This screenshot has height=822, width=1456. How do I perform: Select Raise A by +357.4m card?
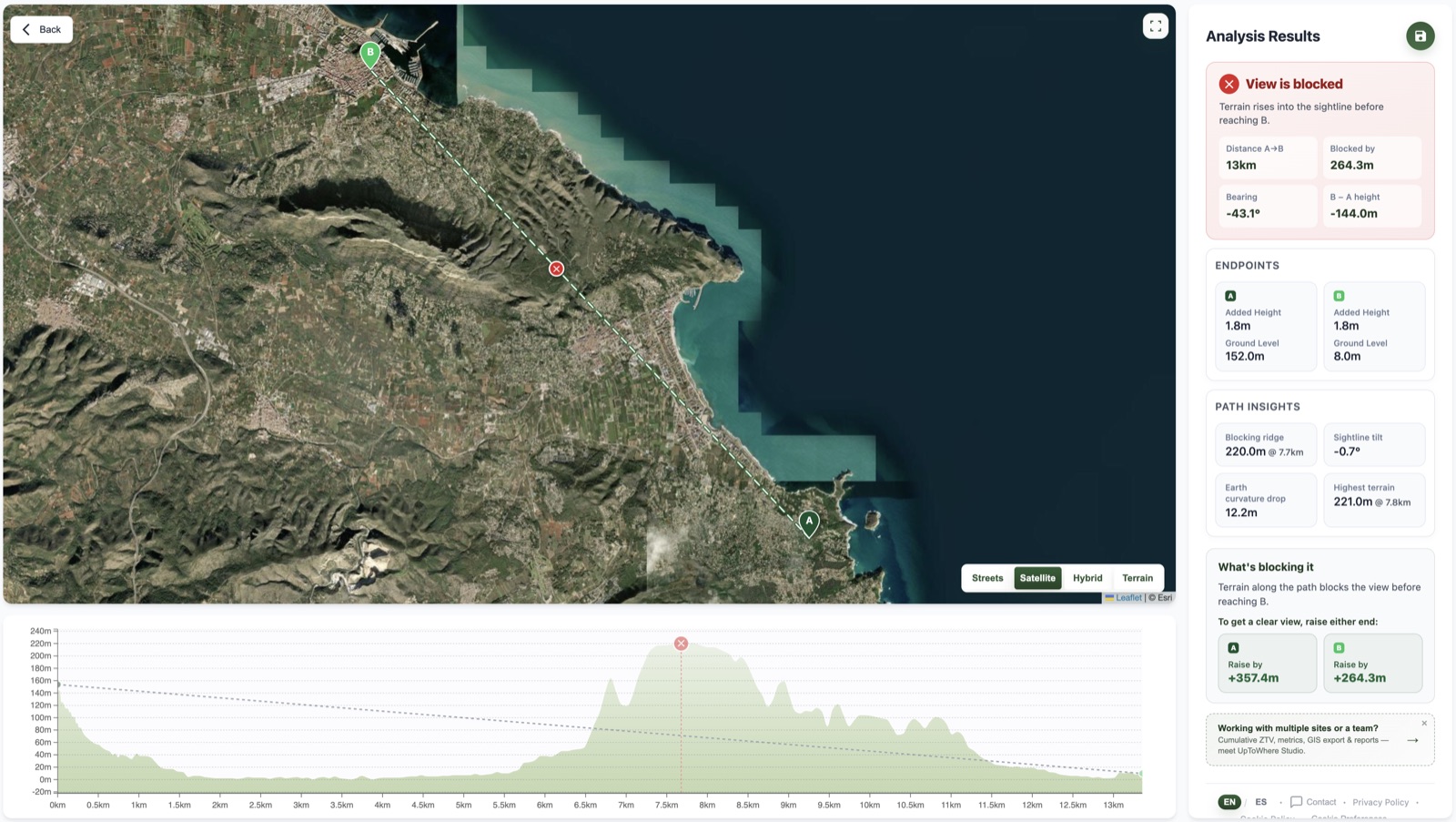[x=1267, y=663]
